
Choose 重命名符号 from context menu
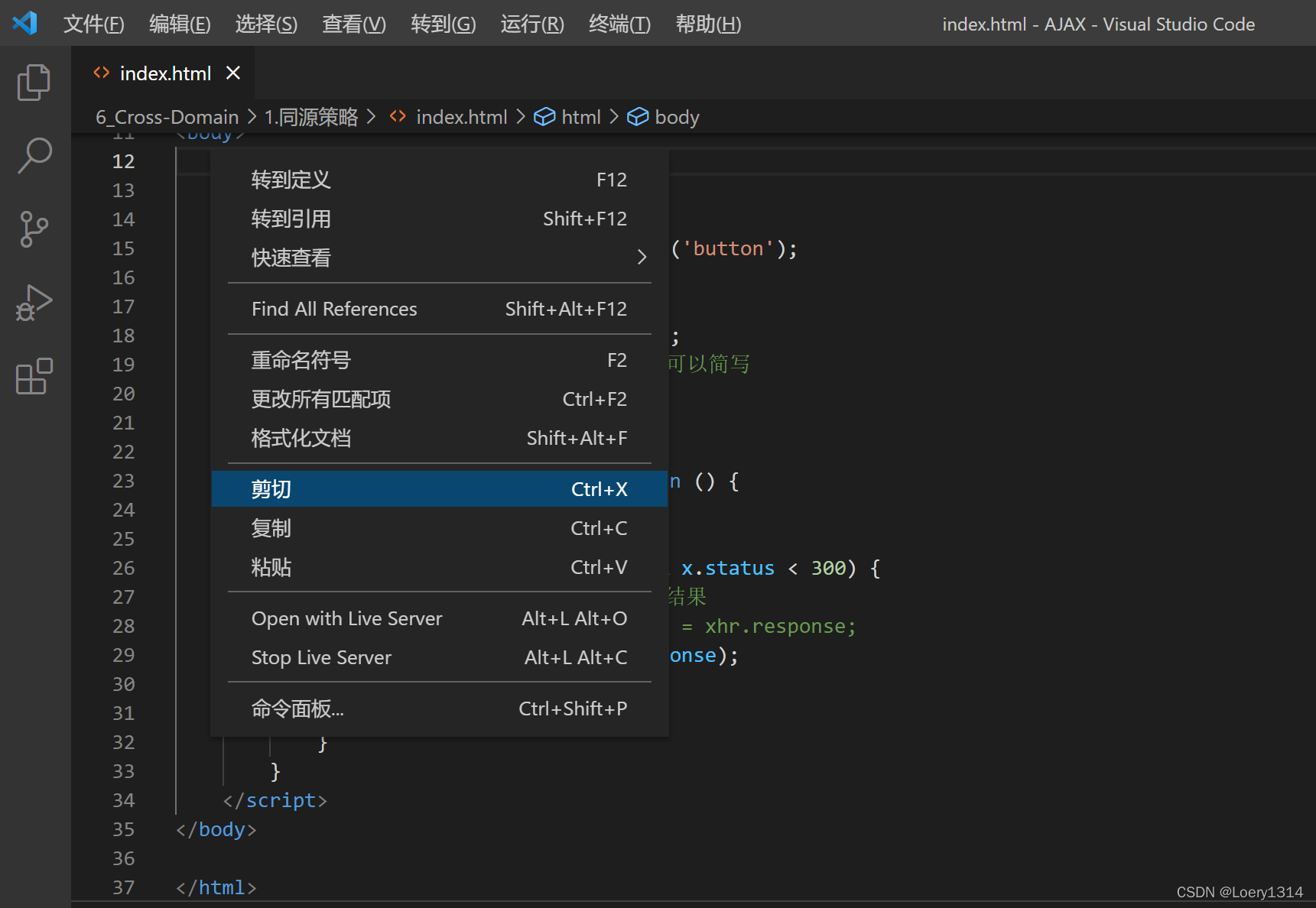click(x=440, y=360)
